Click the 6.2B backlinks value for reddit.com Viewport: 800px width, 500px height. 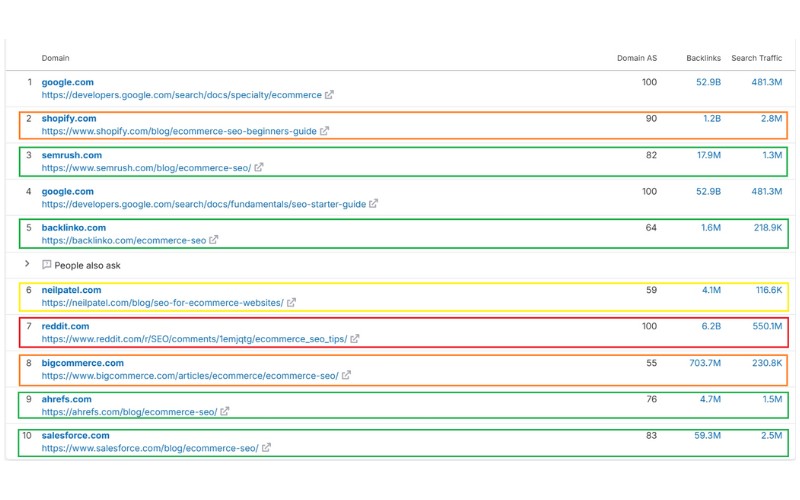[x=711, y=326]
